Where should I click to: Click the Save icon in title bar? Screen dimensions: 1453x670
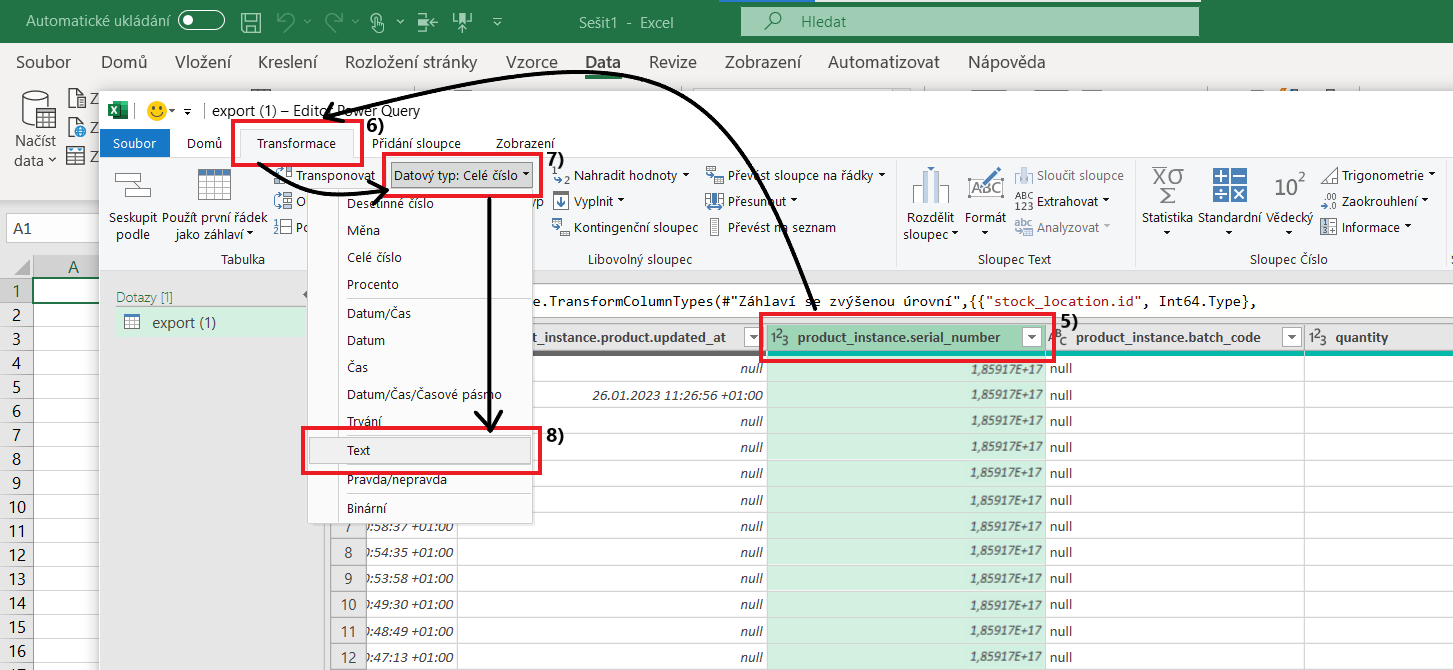click(252, 21)
